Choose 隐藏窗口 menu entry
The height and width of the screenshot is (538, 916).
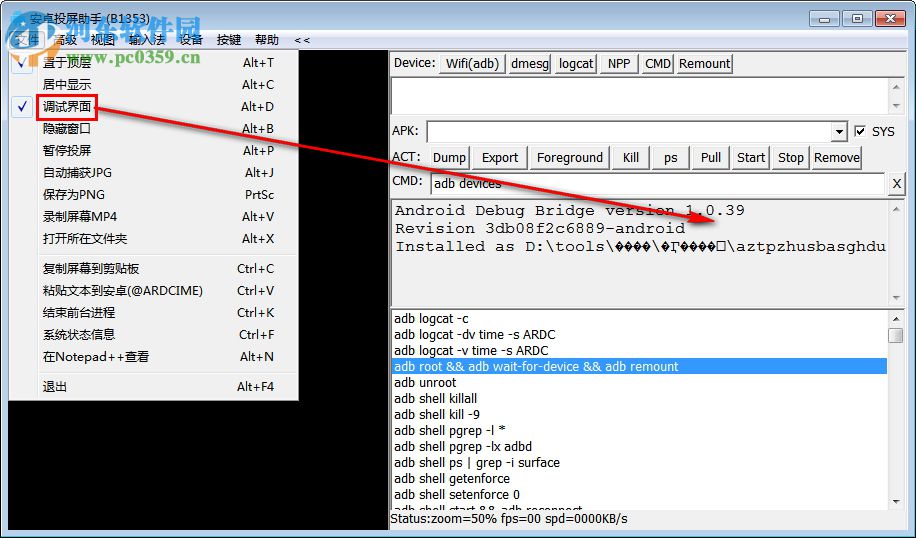(x=154, y=129)
